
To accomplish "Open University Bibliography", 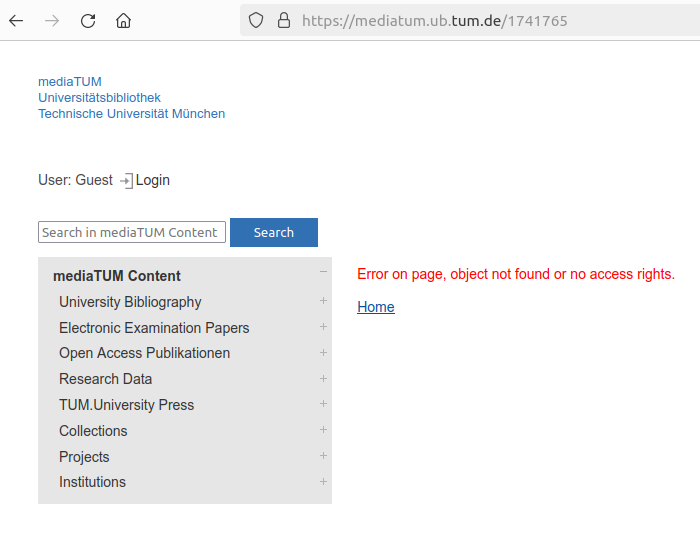I will pyautogui.click(x=130, y=302).
